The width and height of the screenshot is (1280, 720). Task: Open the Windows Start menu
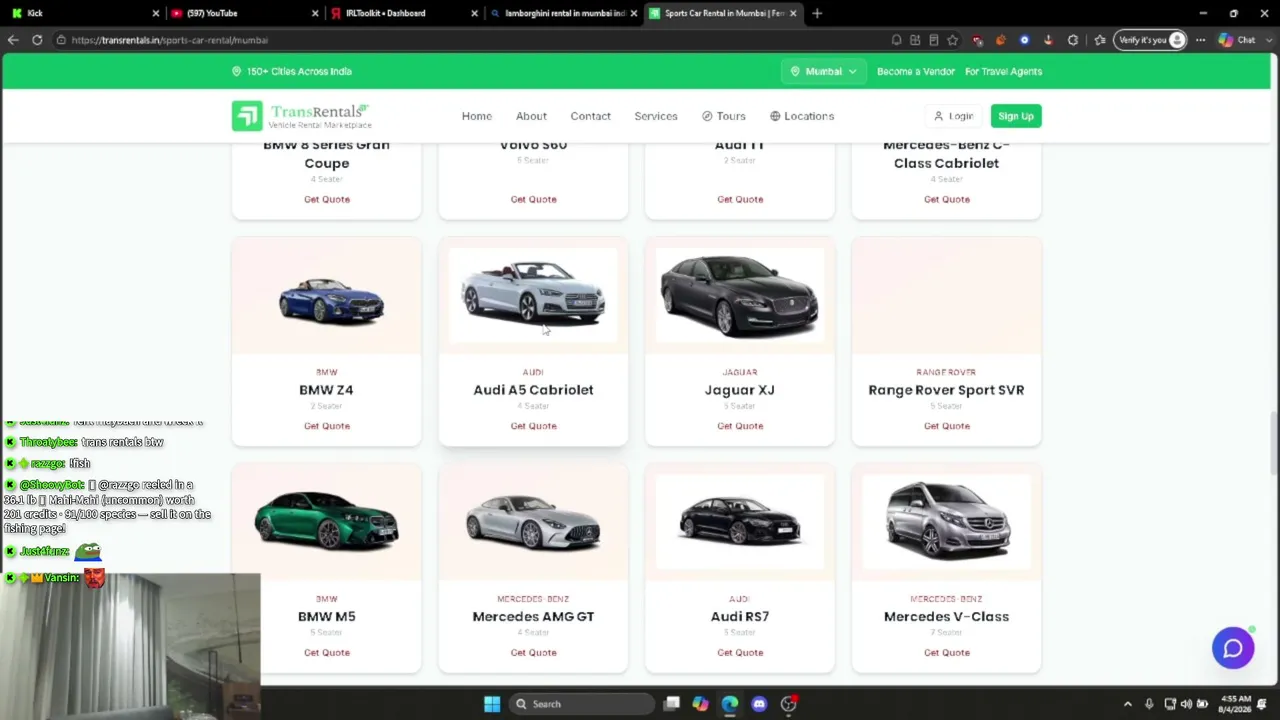click(x=492, y=704)
